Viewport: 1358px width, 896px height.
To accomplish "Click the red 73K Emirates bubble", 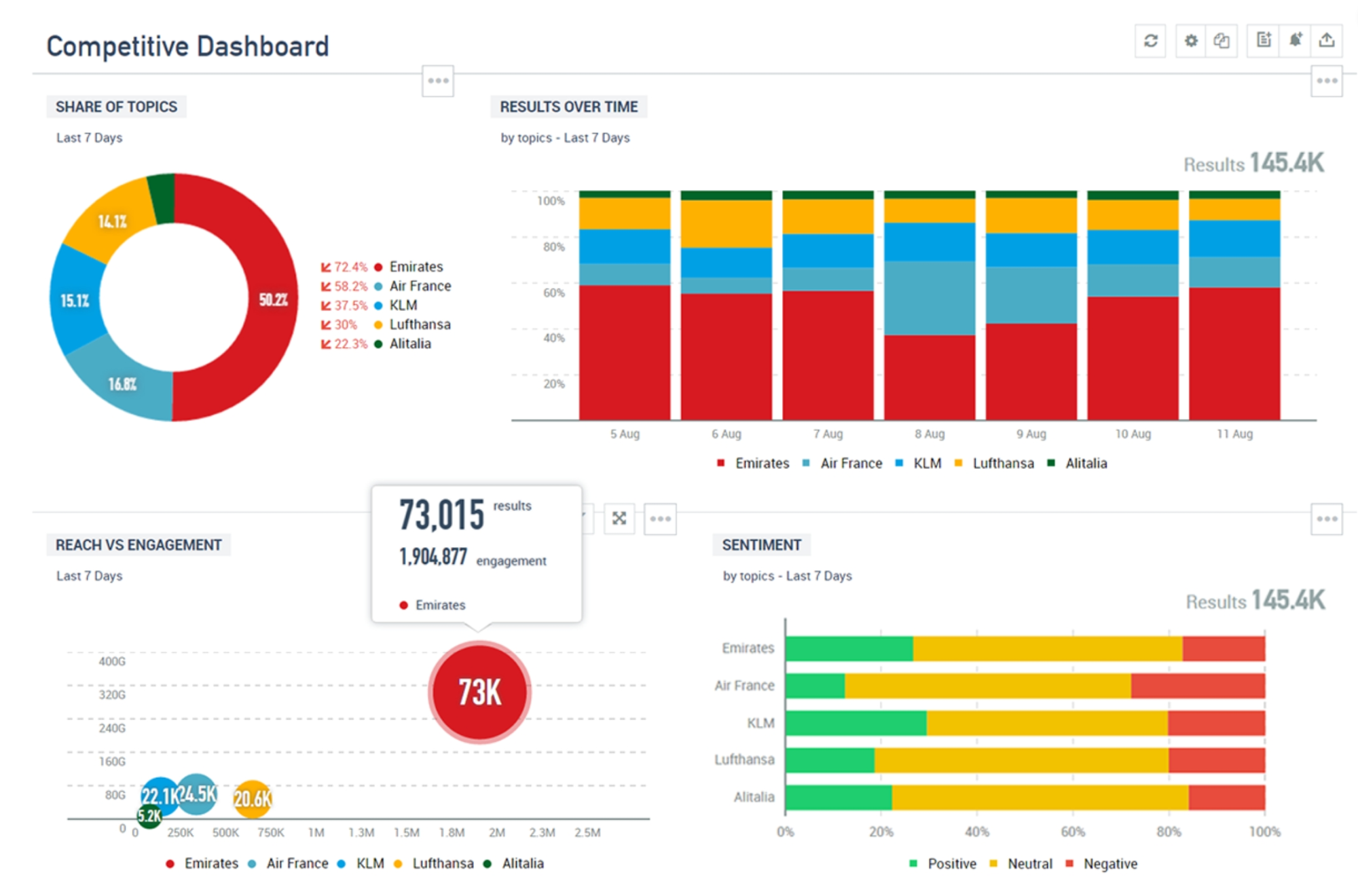I will [x=479, y=692].
